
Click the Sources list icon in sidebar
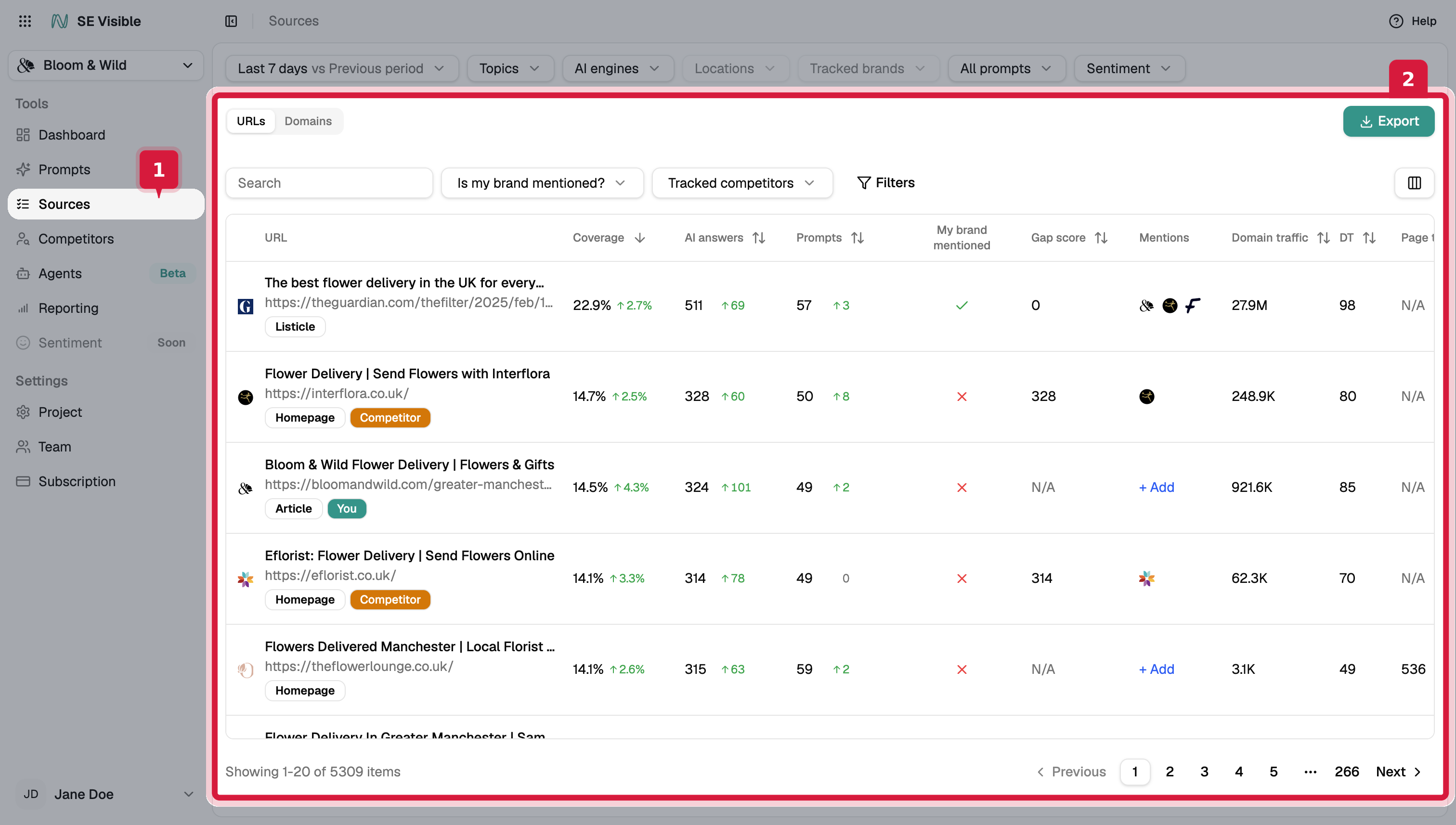23,204
